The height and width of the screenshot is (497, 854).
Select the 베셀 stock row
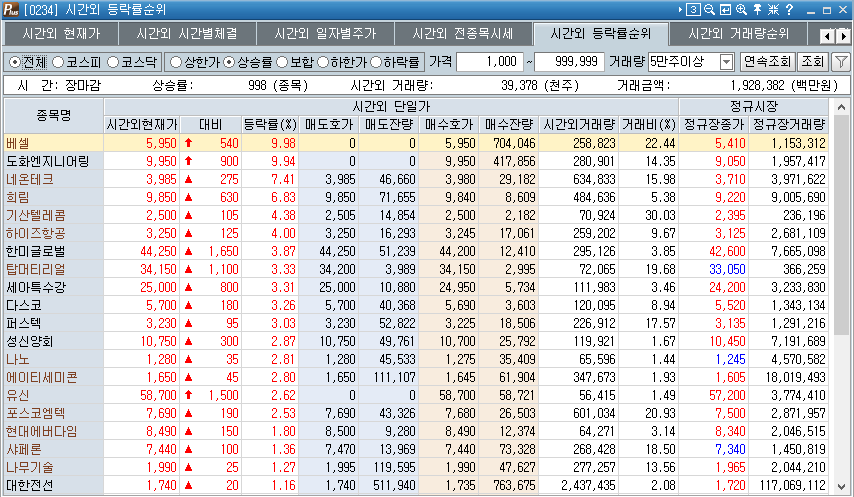[416, 143]
